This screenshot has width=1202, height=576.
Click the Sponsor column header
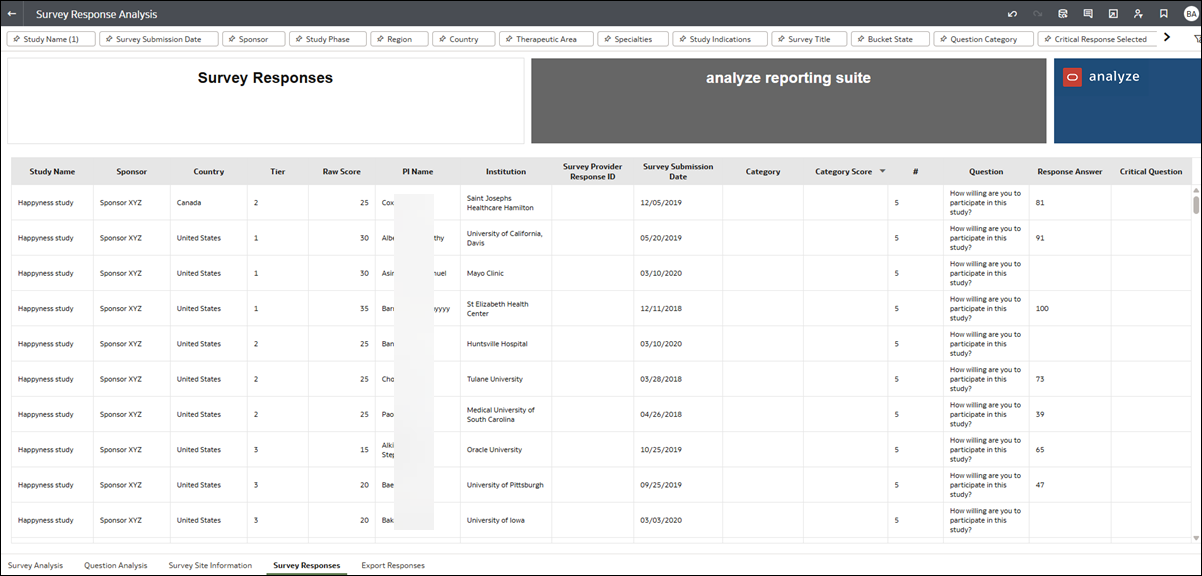pyautogui.click(x=131, y=171)
